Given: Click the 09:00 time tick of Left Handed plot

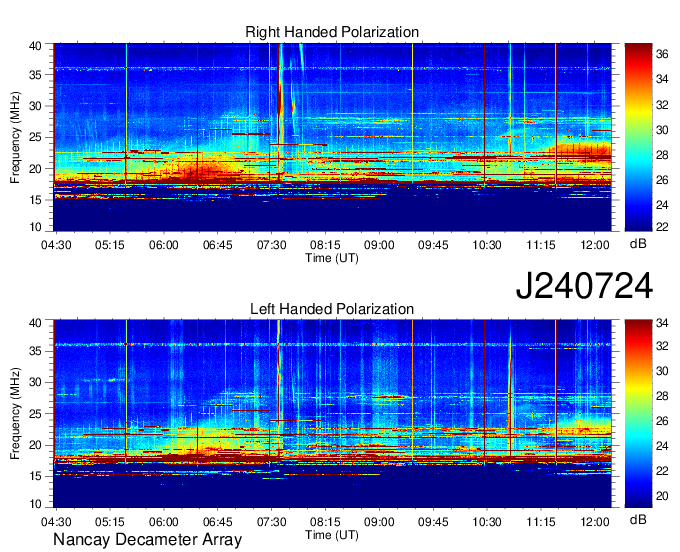Looking at the screenshot, I should pyautogui.click(x=379, y=521).
